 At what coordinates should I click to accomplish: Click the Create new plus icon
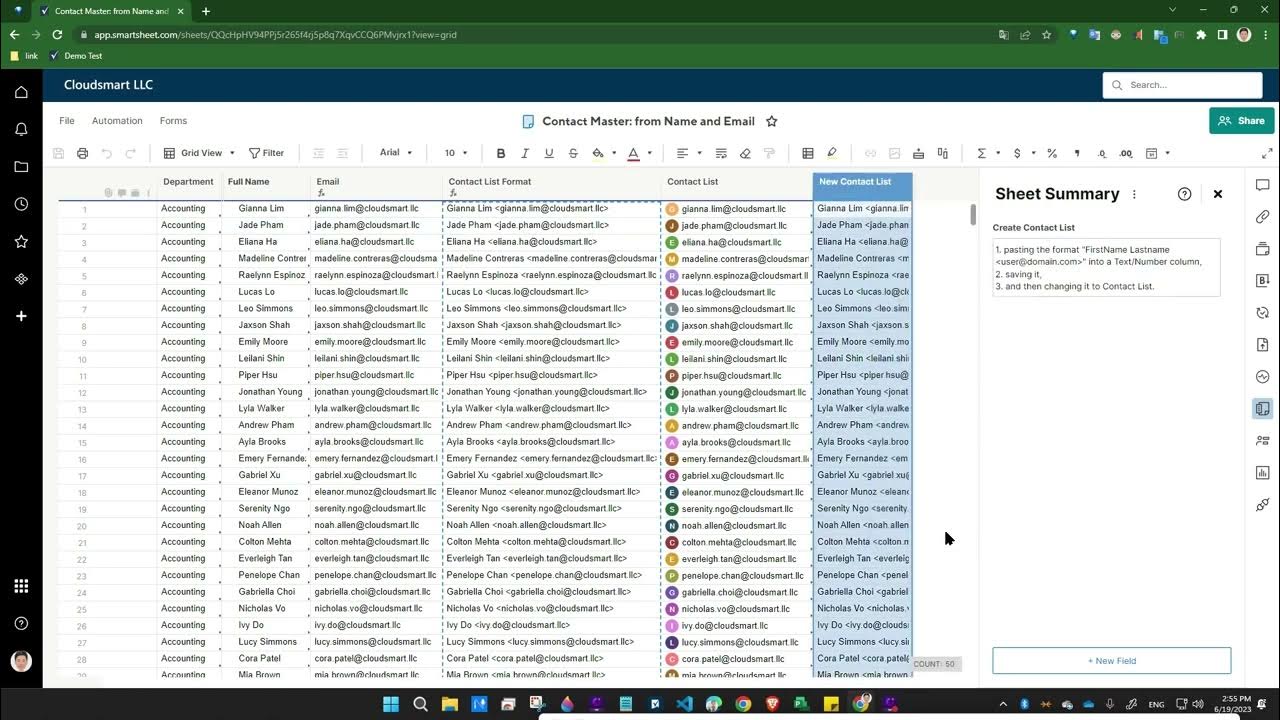point(21,316)
